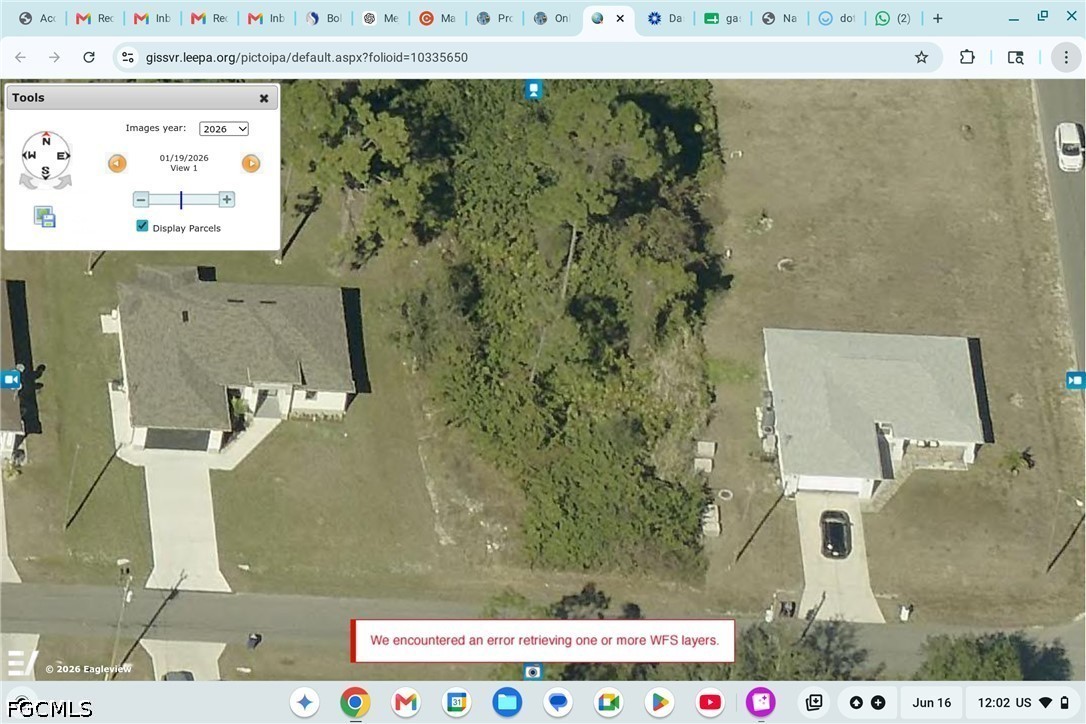Click the zoom level slider track
Image resolution: width=1086 pixels, height=724 pixels.
[184, 200]
